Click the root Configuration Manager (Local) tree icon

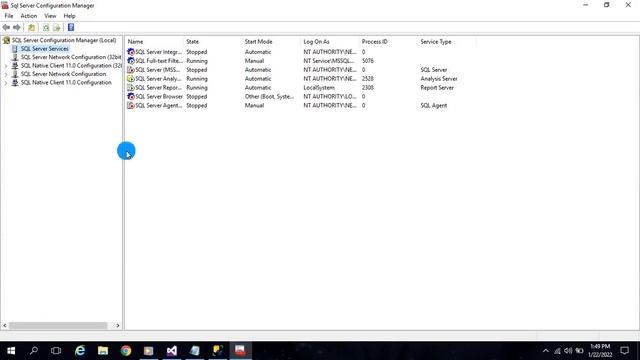pos(6,40)
